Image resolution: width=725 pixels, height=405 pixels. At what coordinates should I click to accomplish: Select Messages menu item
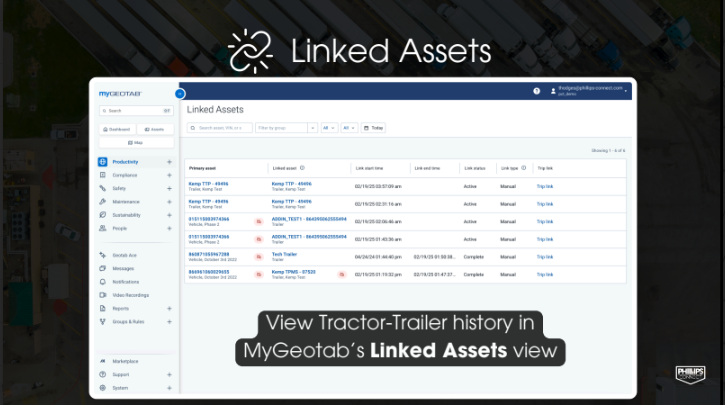coord(123,269)
